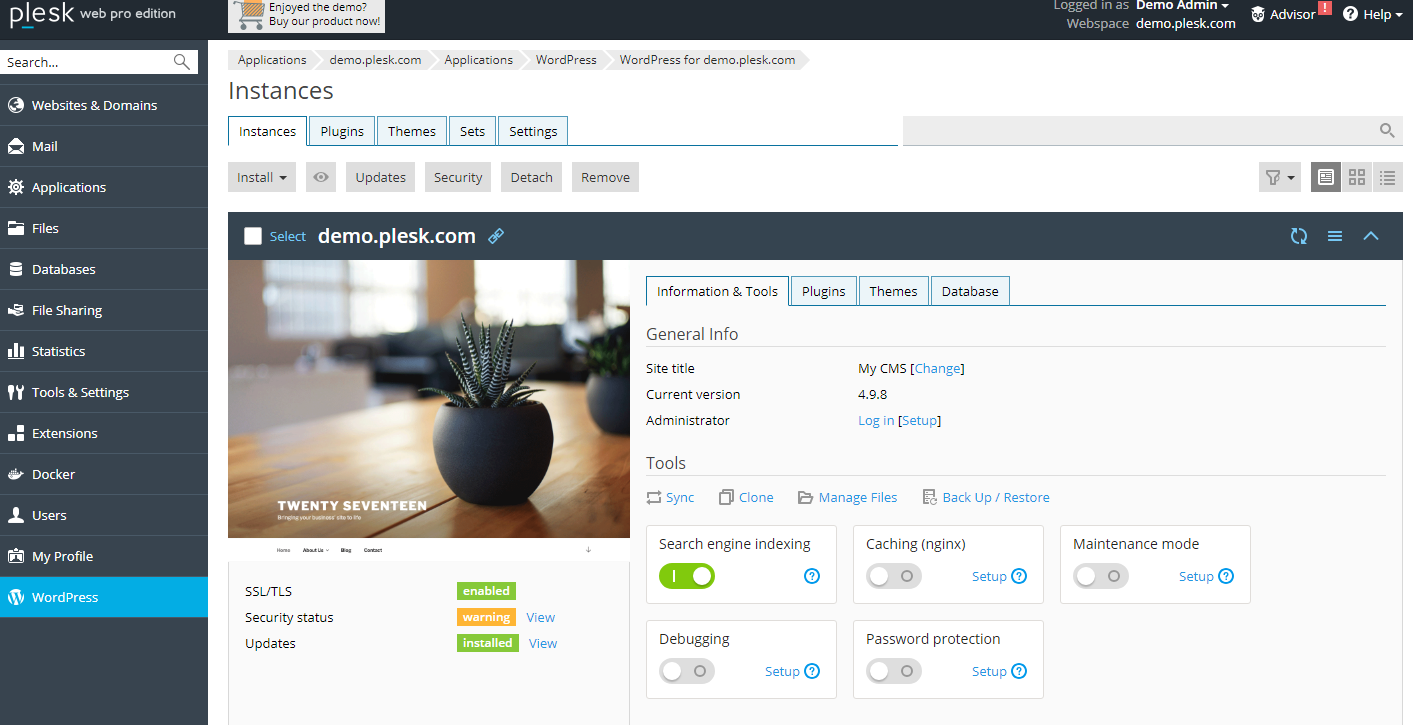Click the link icon beside demo.plesk.com
This screenshot has height=725, width=1413.
(496, 236)
